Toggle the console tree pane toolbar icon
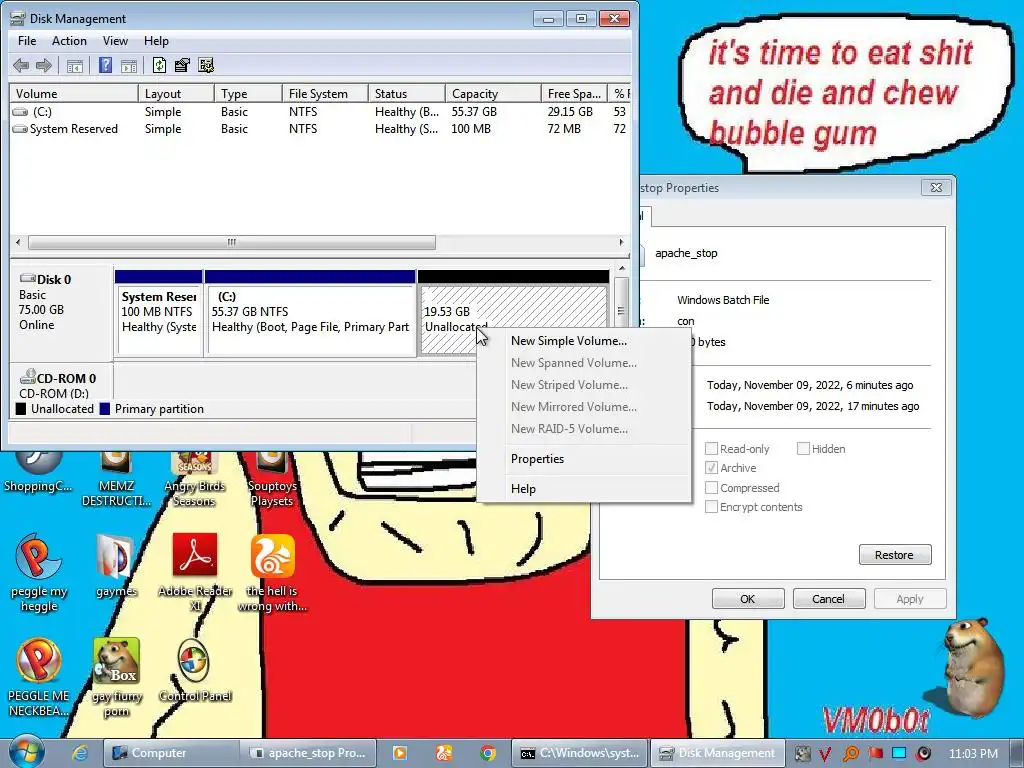 pyautogui.click(x=75, y=65)
